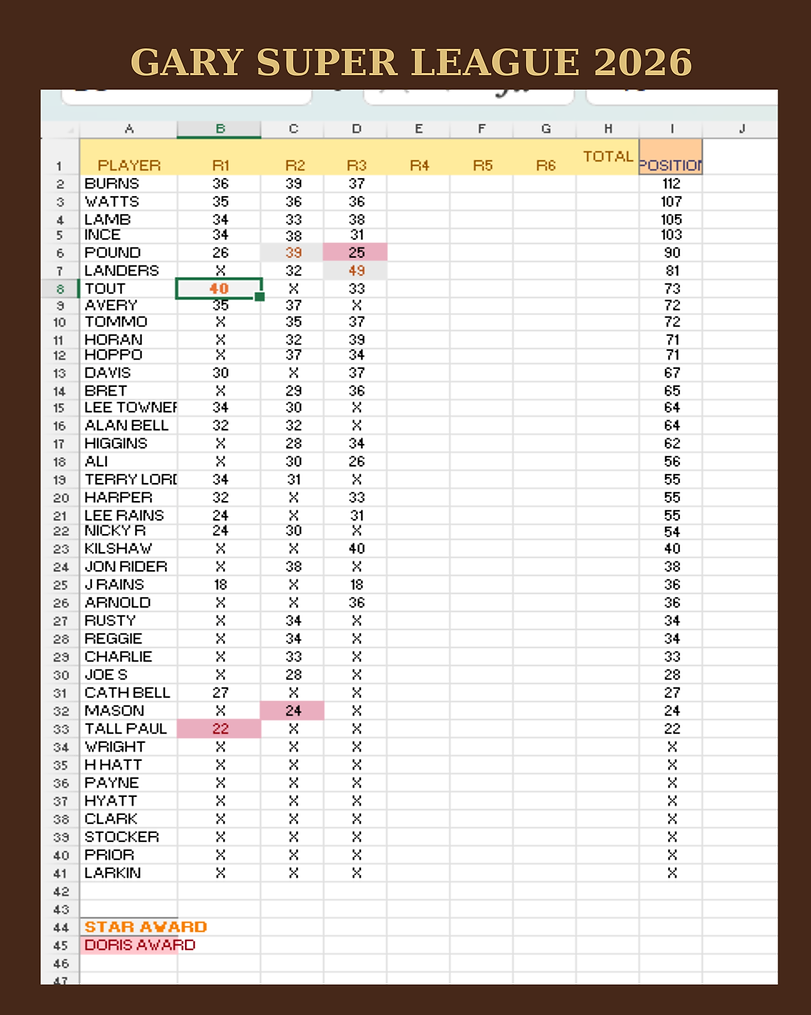Select the CATH BELL player cell

tap(129, 693)
